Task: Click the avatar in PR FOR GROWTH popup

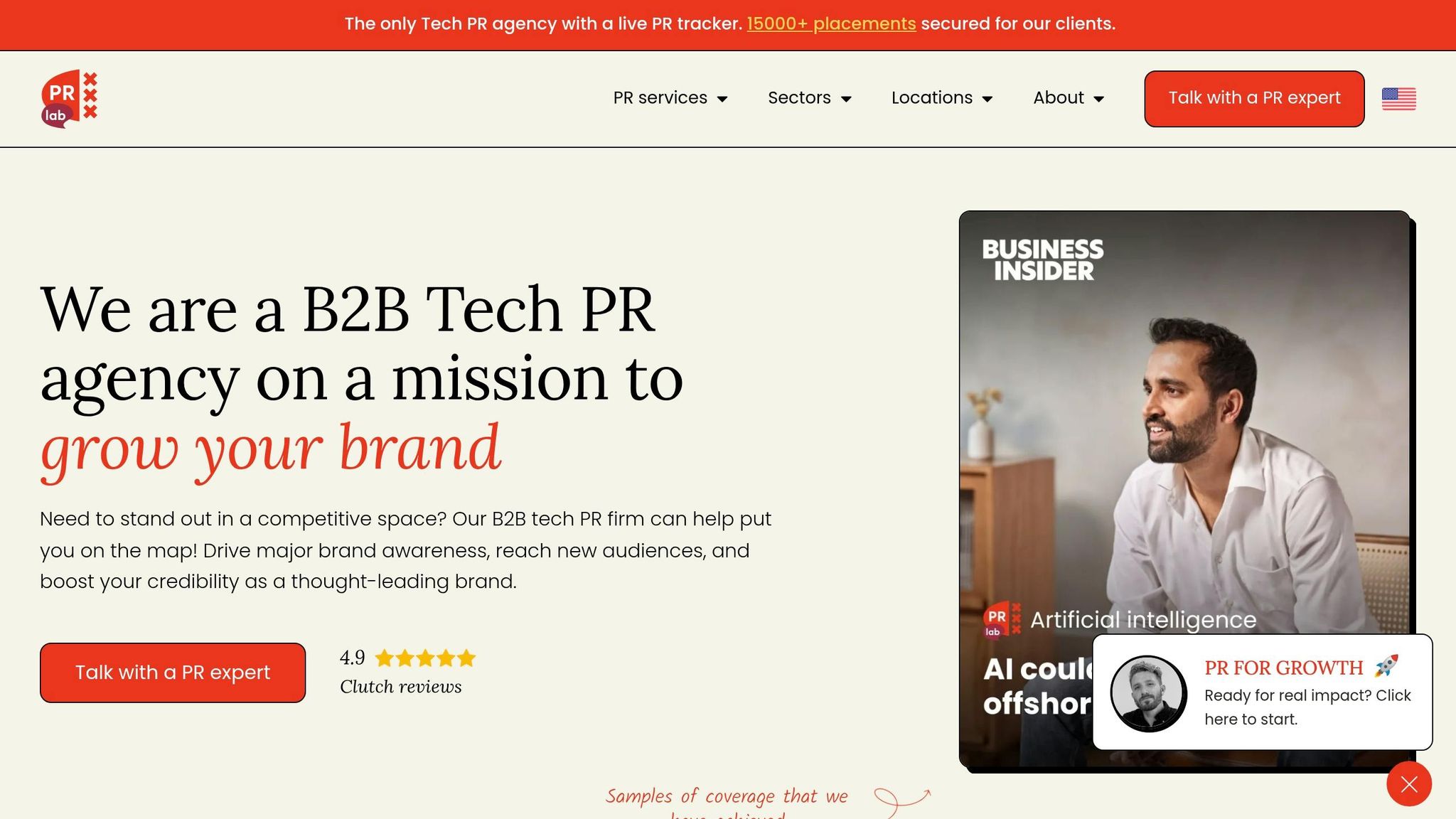Action: pos(1148,693)
